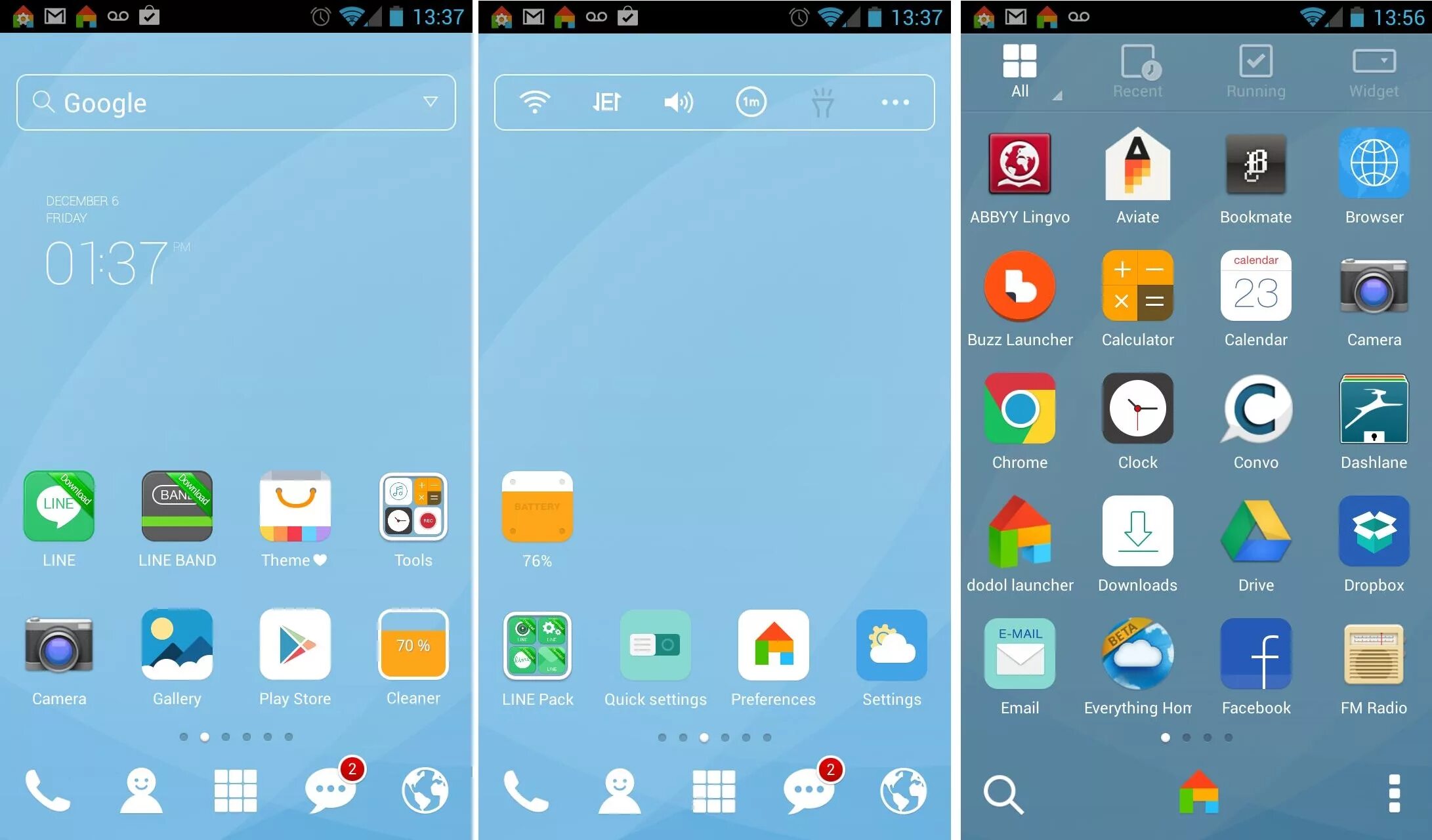Open Facebook app
Viewport: 1432px width, 840px height.
1257,666
